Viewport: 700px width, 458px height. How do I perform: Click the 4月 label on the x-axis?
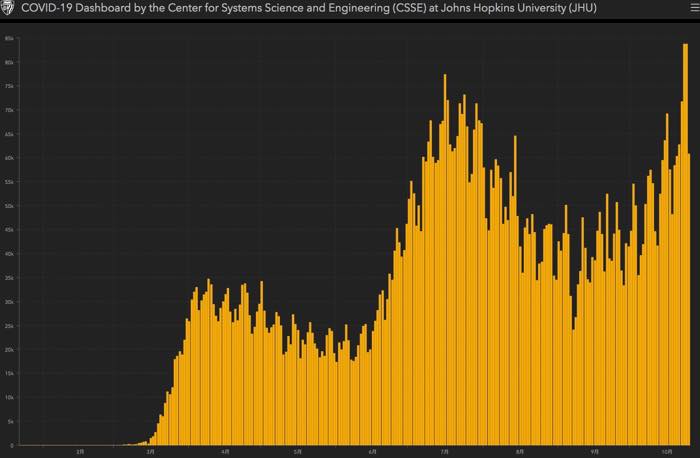pos(225,452)
